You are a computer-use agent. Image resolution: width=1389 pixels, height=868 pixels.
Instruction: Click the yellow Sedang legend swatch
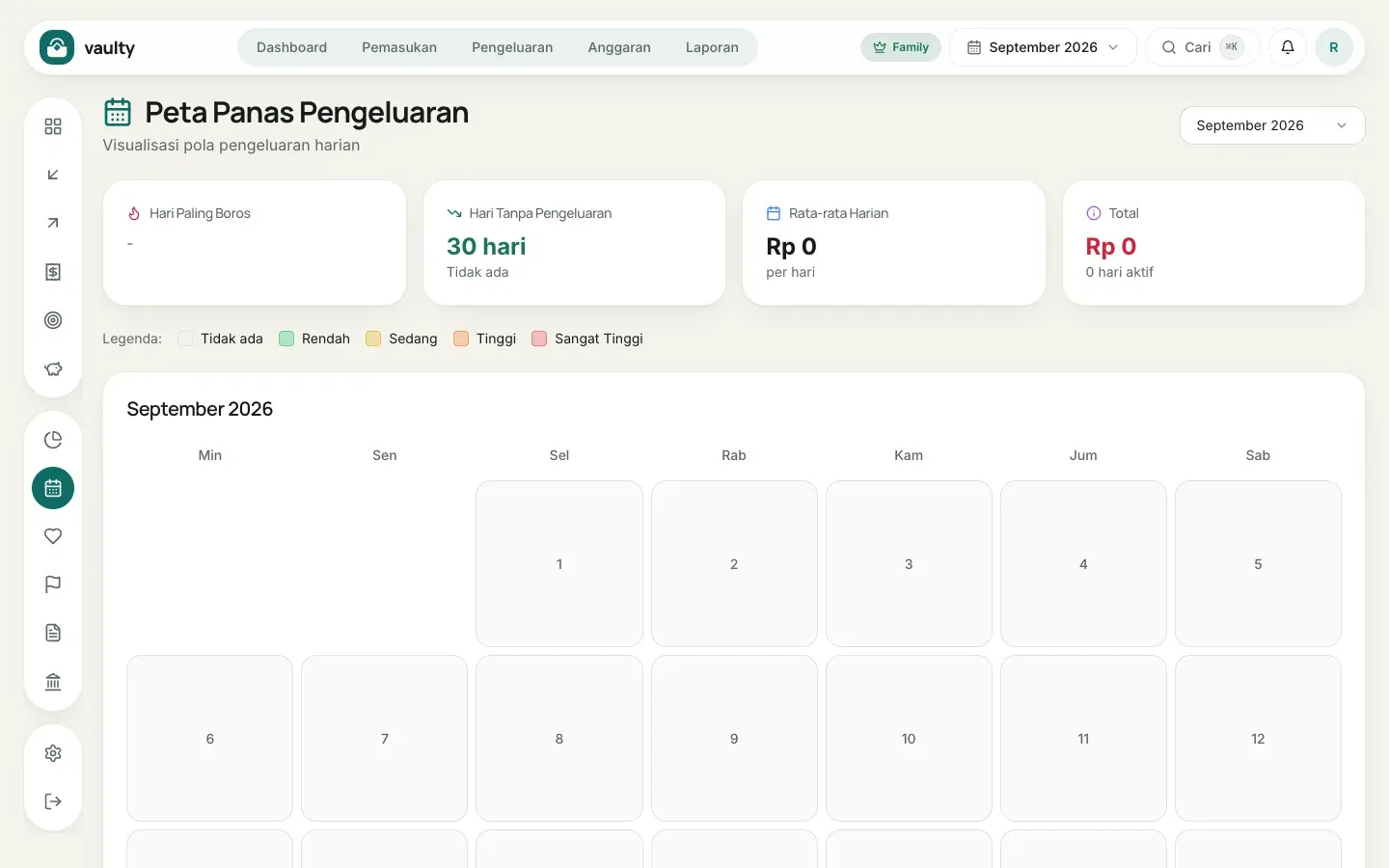373,339
